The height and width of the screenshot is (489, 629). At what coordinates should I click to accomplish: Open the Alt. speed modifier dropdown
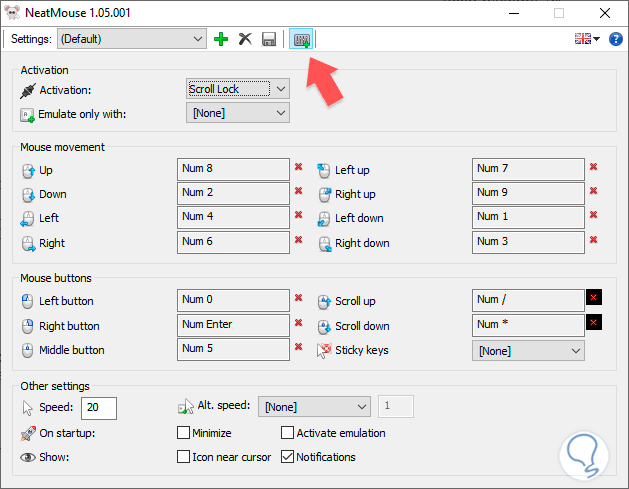pos(314,407)
